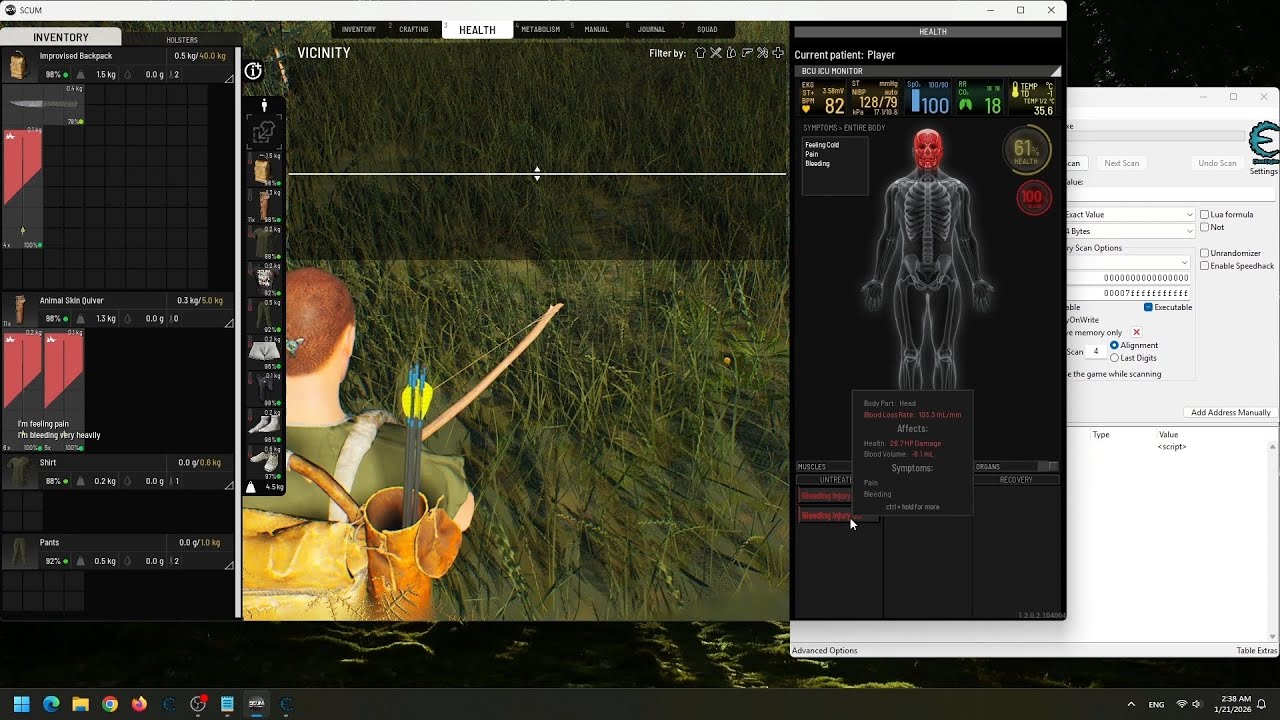1280x720 pixels.
Task: Click the character silhouette icon in equipment strip
Action: (x=264, y=105)
